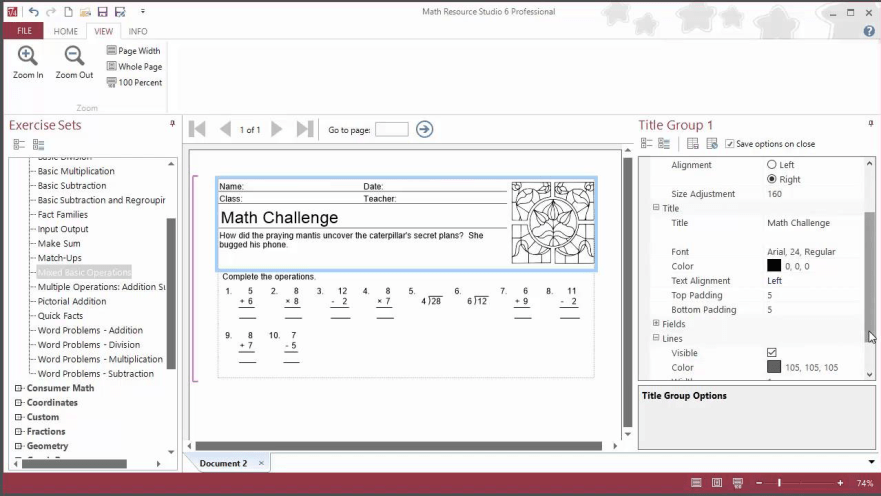Go to the first page icon
The width and height of the screenshot is (881, 496).
tap(198, 129)
